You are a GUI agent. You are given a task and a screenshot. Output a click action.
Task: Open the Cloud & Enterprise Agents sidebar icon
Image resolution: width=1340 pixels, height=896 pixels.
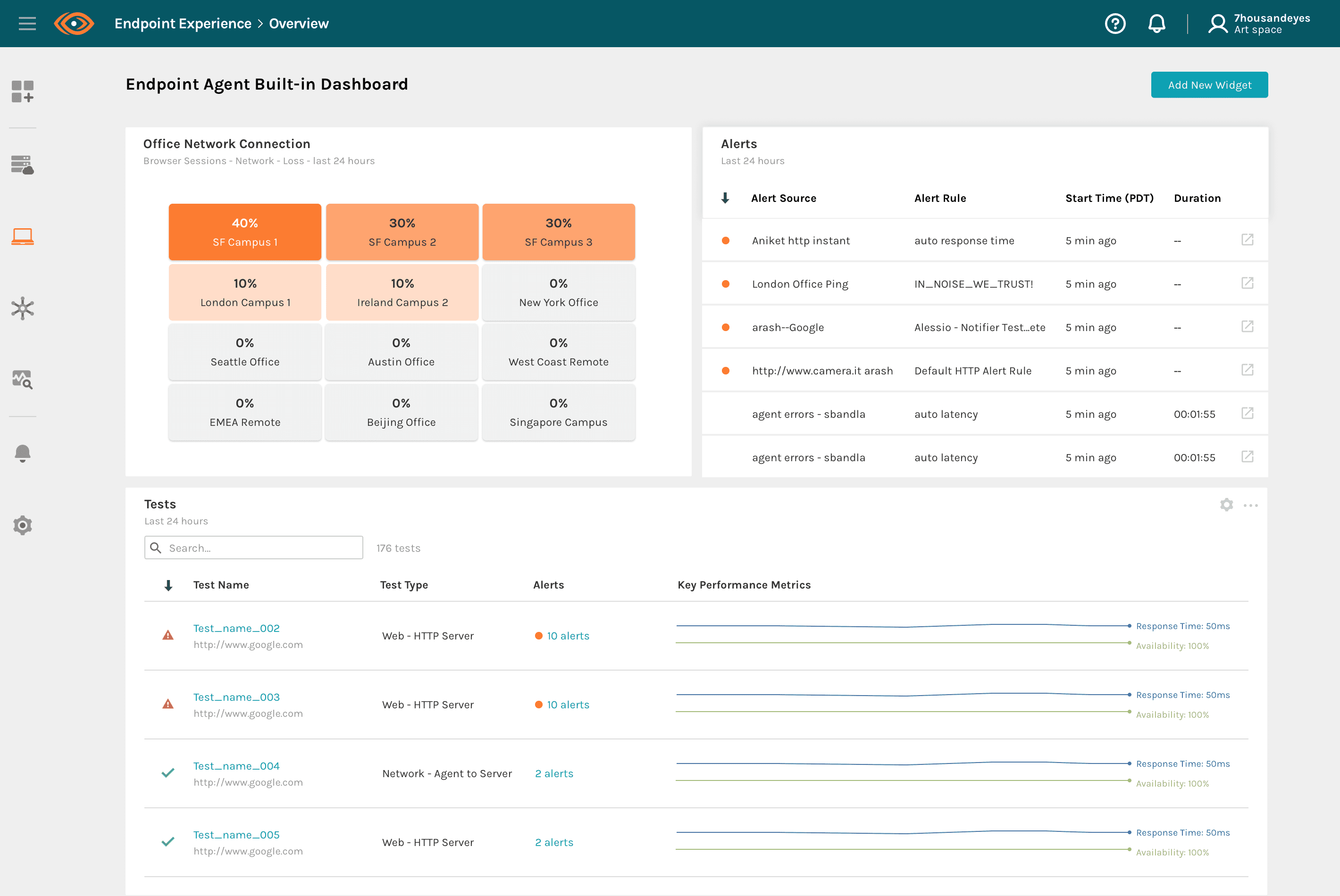point(23,165)
